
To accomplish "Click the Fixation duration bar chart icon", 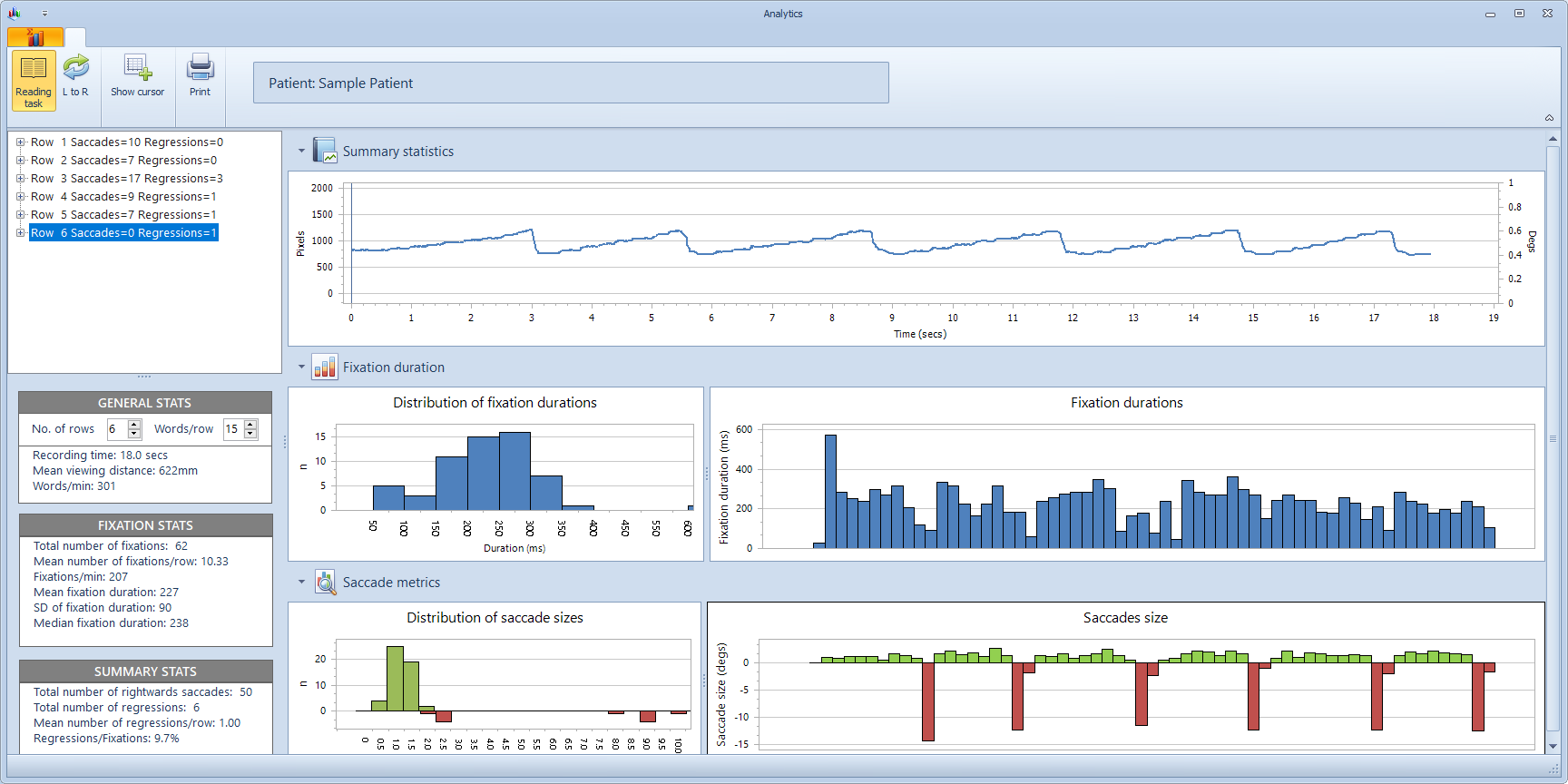I will 325,367.
